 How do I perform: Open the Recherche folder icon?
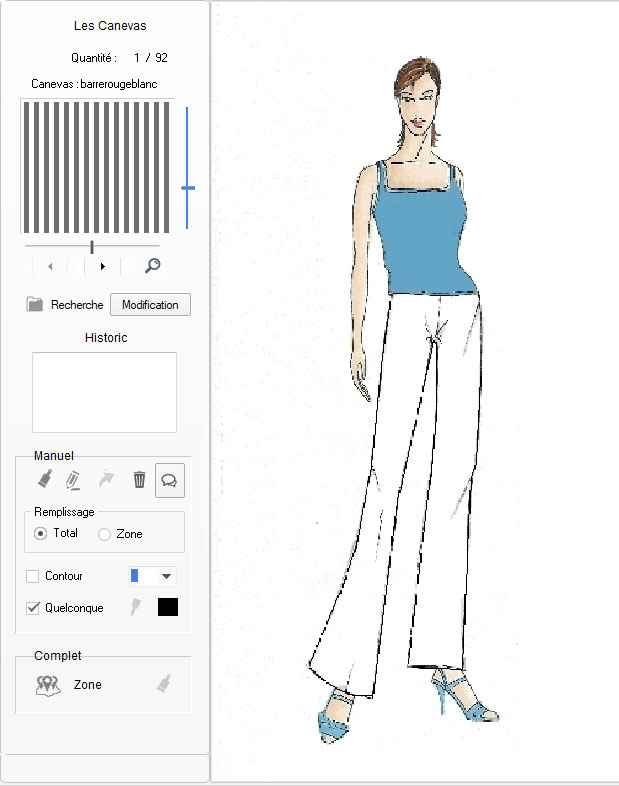35,305
